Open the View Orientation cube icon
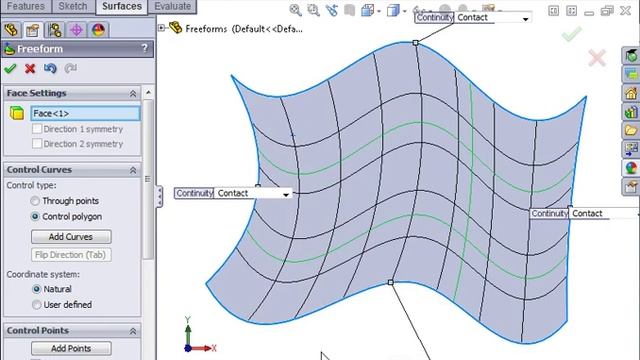Viewport: 640px width, 360px height. (x=367, y=10)
